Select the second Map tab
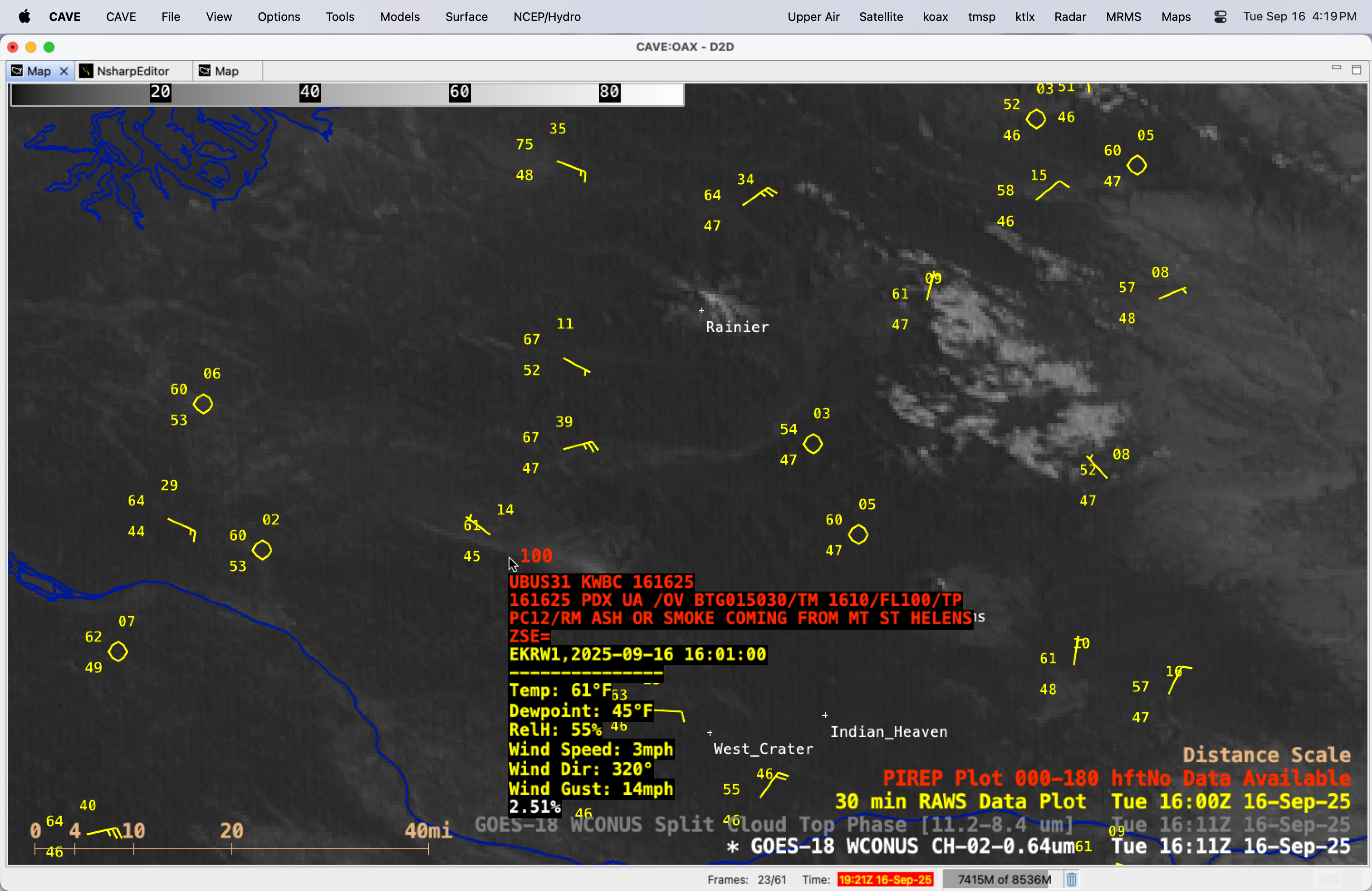The height and width of the screenshot is (891, 1372). pyautogui.click(x=226, y=71)
